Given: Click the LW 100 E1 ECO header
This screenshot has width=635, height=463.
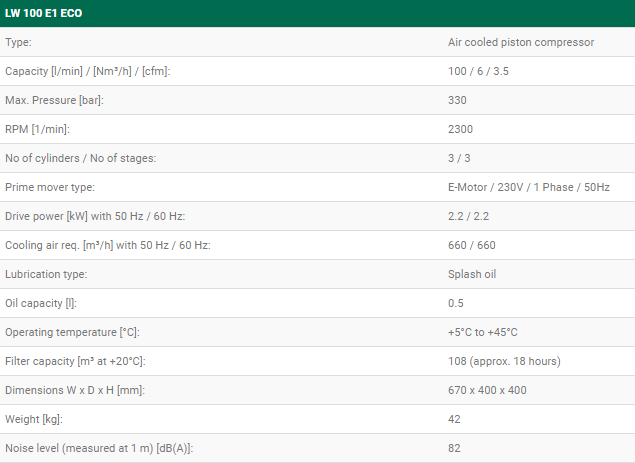Looking at the screenshot, I should click(43, 13).
